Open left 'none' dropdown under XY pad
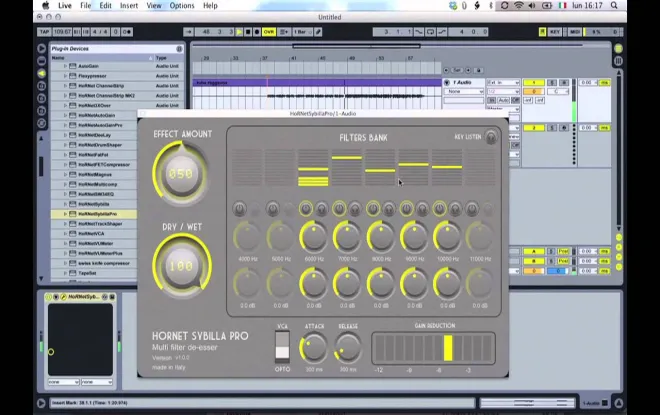Screen dimensions: 660x415 [x=64, y=382]
